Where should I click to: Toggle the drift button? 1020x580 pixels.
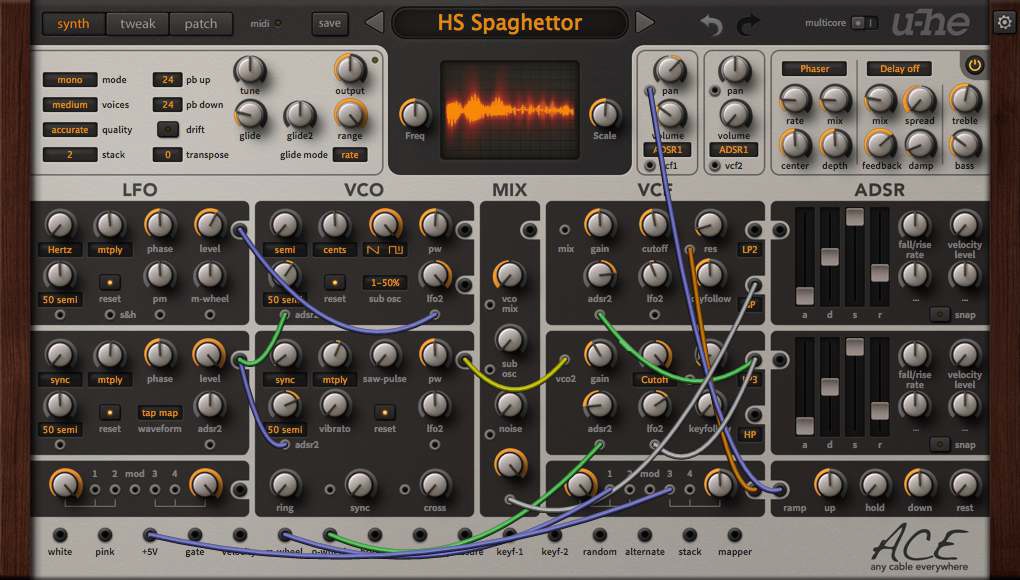(x=168, y=129)
